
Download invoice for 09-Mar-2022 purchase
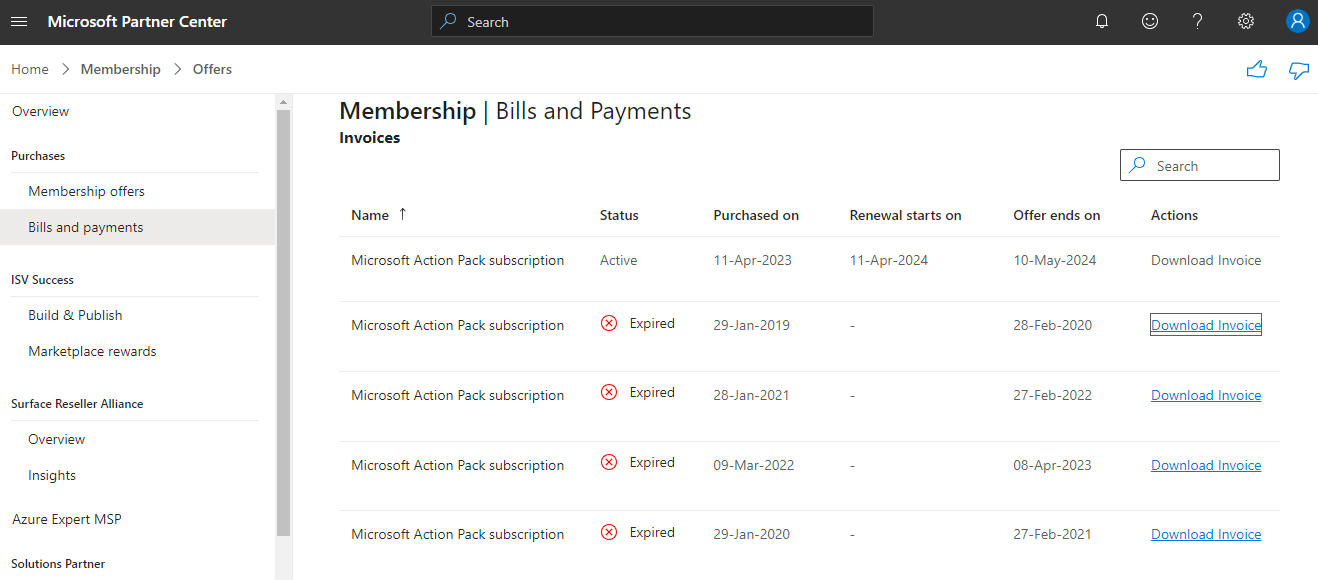coord(1206,465)
